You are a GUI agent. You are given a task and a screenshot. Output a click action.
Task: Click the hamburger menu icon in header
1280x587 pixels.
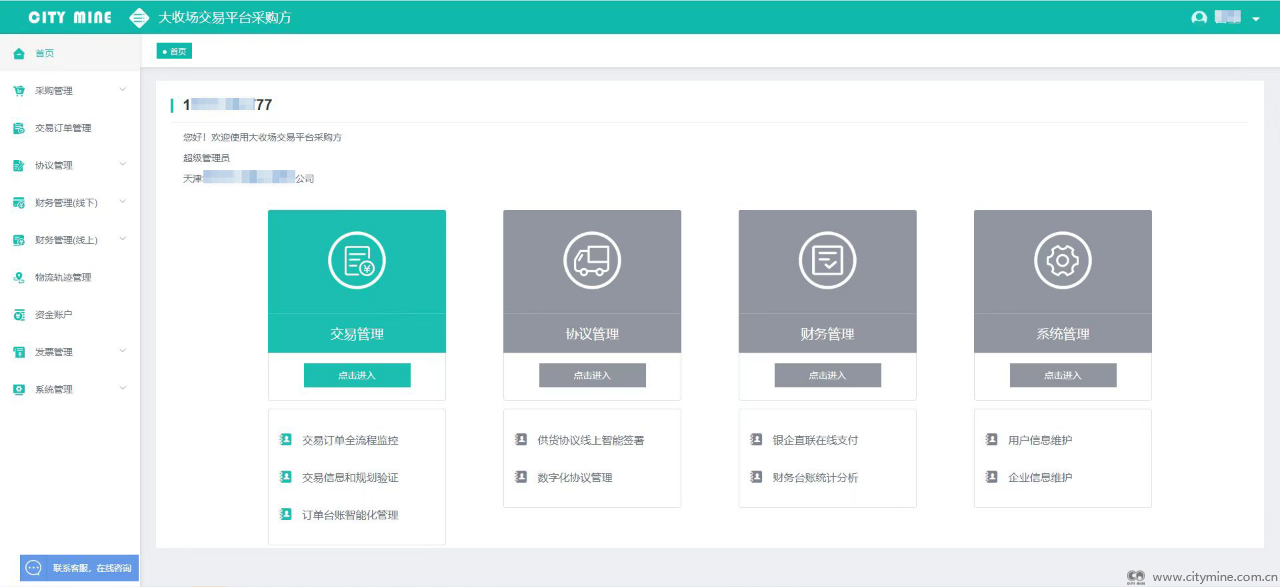[x=140, y=18]
